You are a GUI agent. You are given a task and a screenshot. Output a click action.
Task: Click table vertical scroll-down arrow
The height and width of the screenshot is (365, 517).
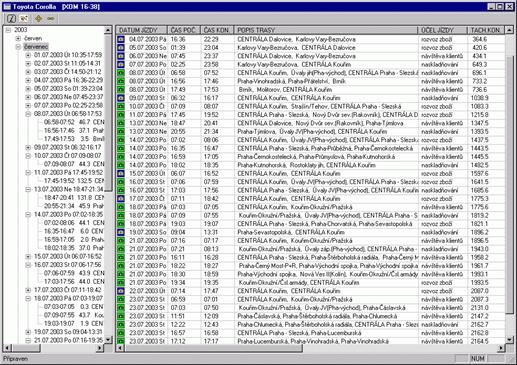pos(509,340)
